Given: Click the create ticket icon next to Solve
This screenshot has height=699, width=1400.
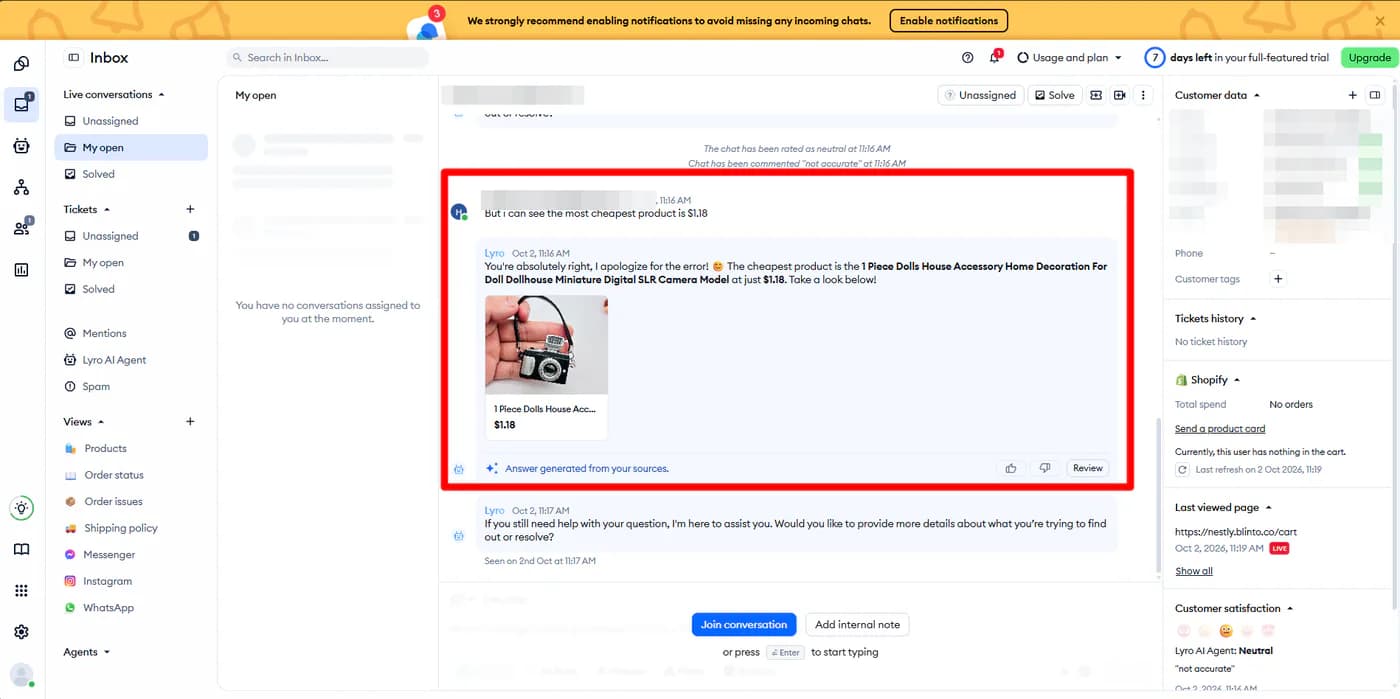Looking at the screenshot, I should pos(1096,95).
